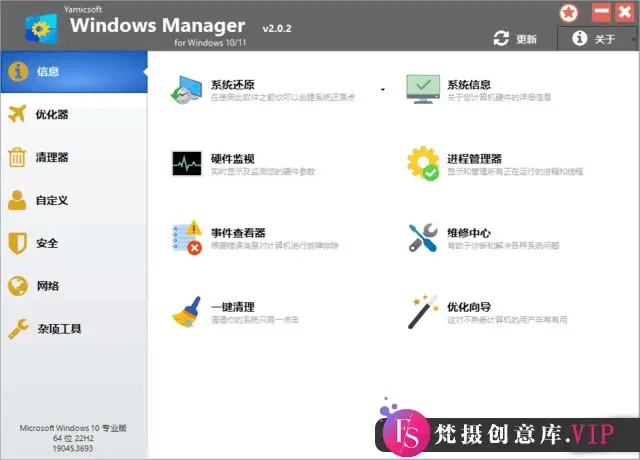Switch to the 清理器 tab
Viewport: 640px width, 460px height.
coord(74,157)
